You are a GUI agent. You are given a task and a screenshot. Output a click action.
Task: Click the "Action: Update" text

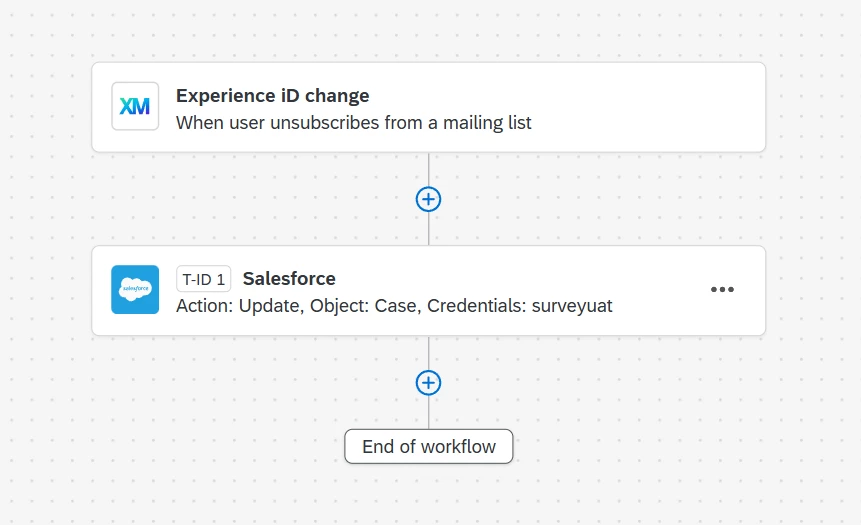point(238,306)
